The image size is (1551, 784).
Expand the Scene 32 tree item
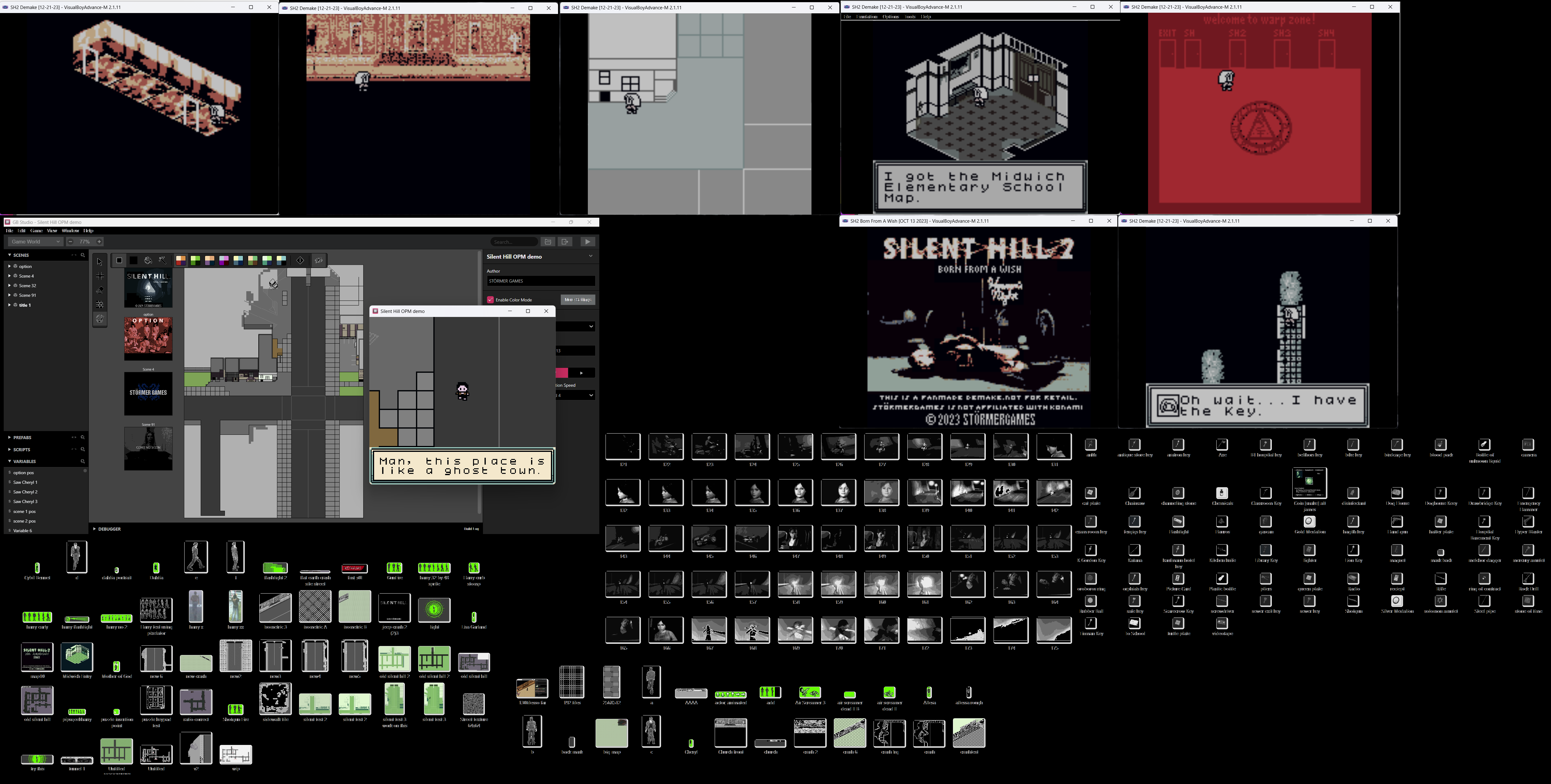[x=10, y=285]
